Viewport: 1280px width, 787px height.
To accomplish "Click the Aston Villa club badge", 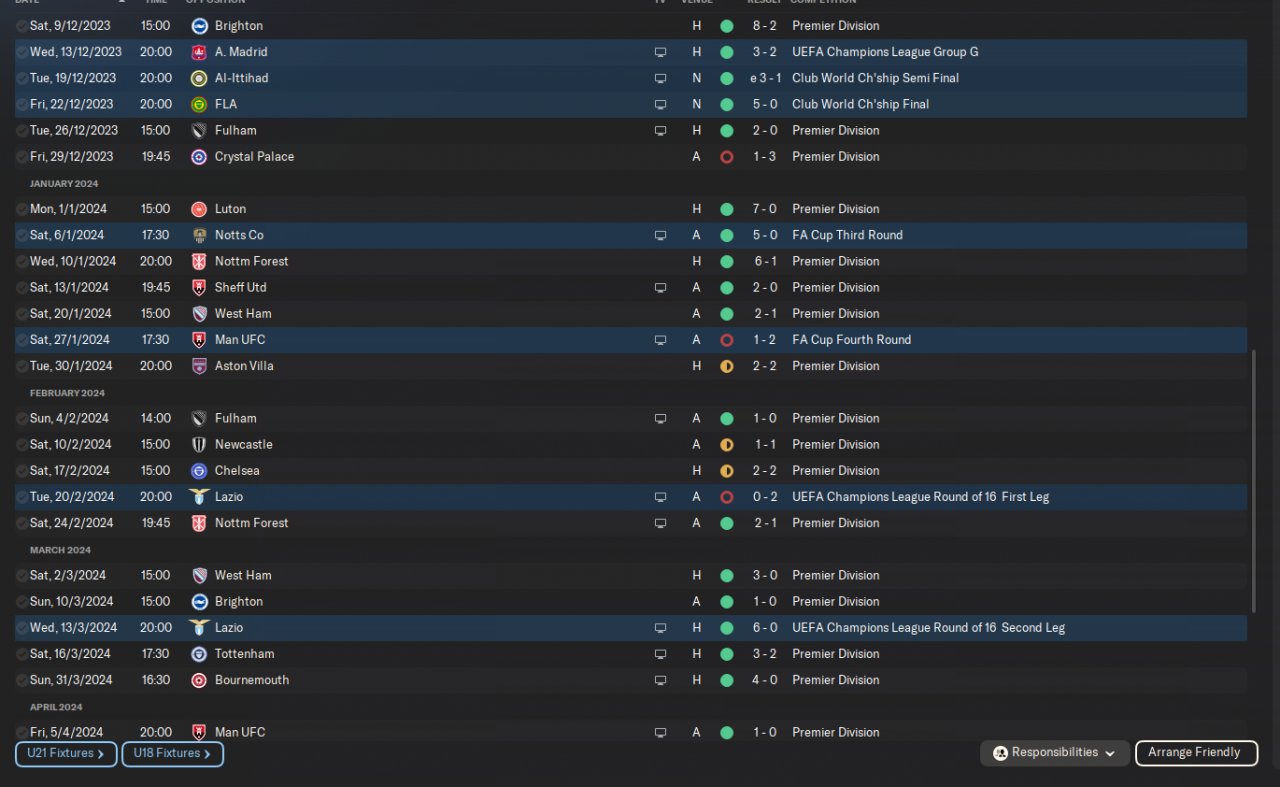I will tap(199, 366).
